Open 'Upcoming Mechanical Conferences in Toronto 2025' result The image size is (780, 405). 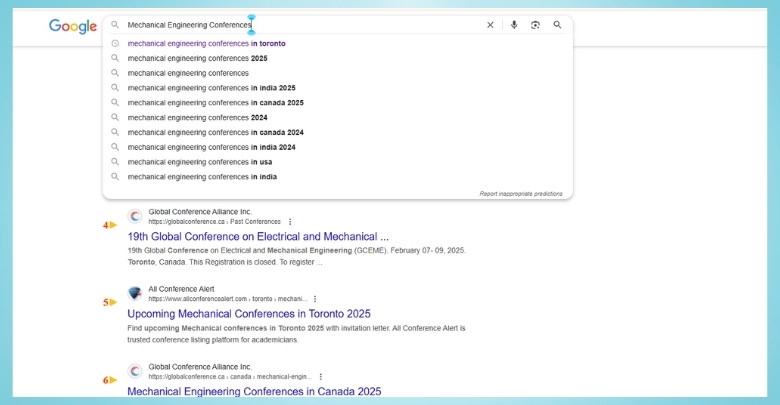(249, 313)
